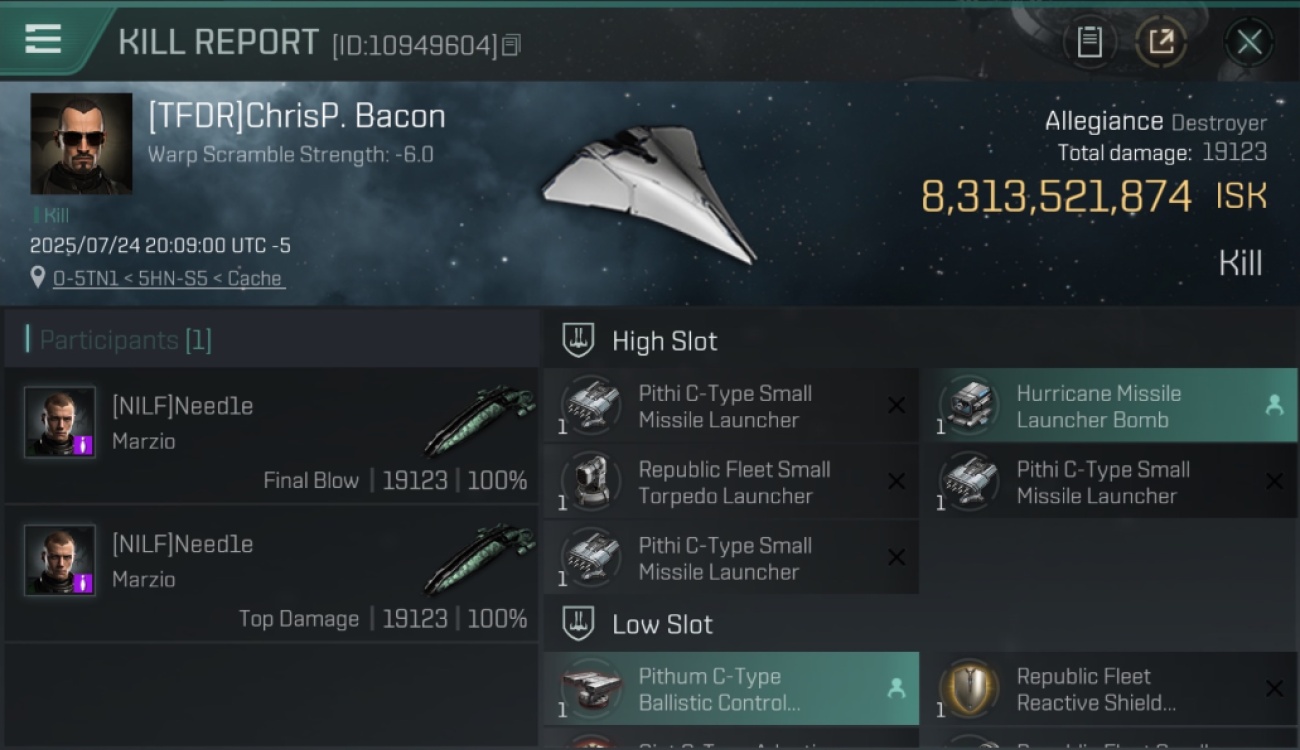The height and width of the screenshot is (750, 1300).
Task: Click the share export icon
Action: 1161,42
